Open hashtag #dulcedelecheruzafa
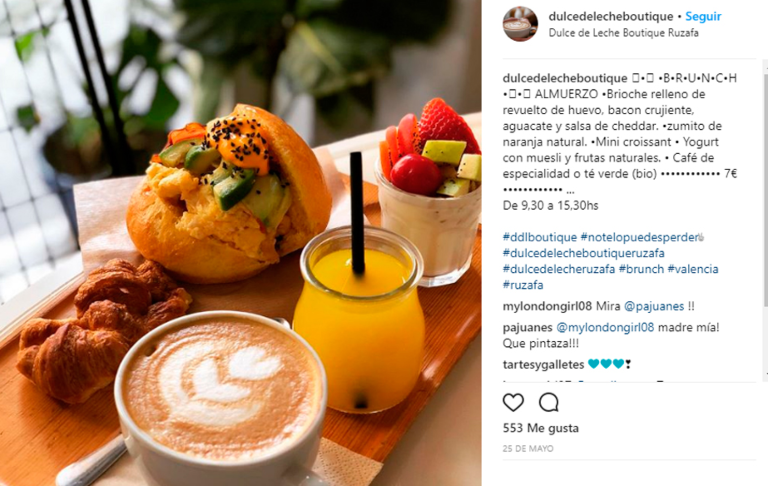 [559, 269]
